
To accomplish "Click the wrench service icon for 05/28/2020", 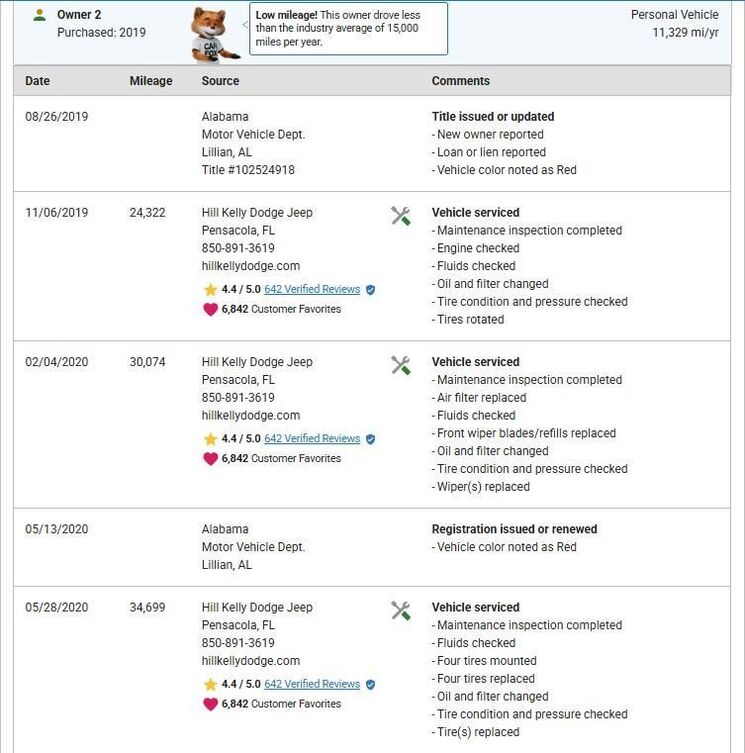I will (401, 610).
